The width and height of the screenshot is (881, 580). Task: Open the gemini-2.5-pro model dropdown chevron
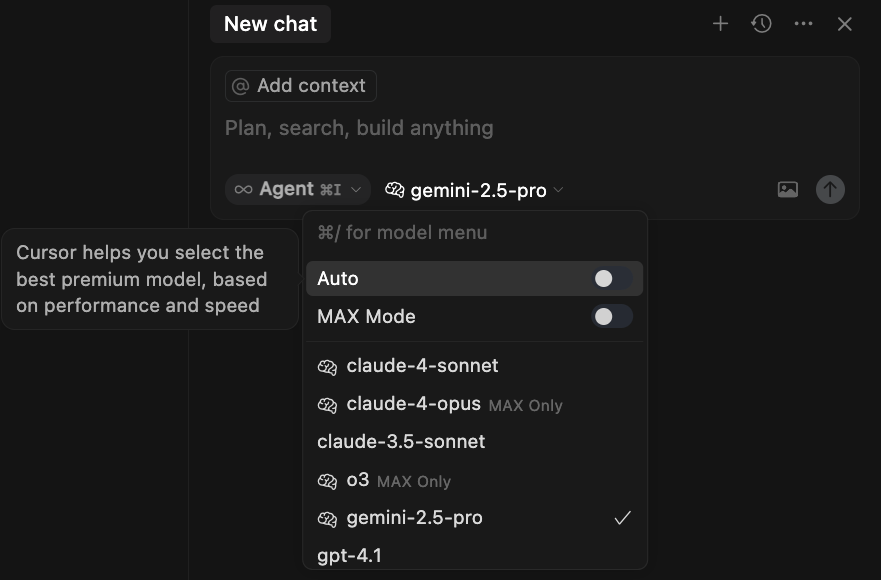[x=558, y=190]
